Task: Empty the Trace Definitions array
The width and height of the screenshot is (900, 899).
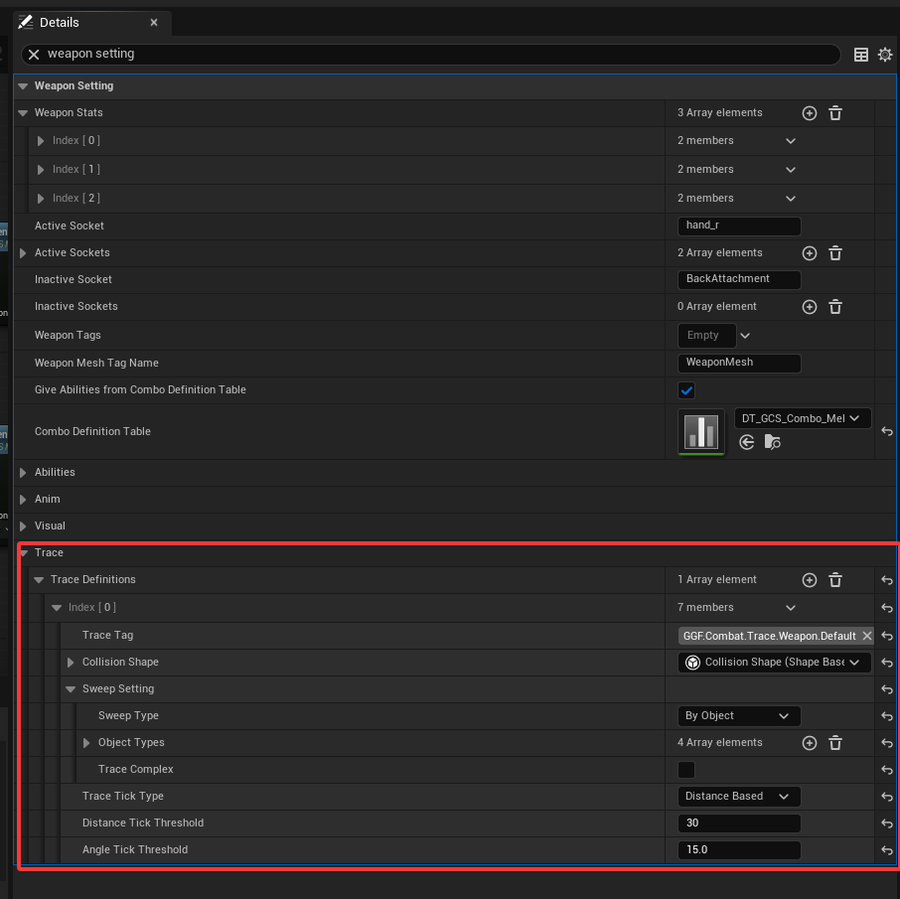Action: point(835,580)
